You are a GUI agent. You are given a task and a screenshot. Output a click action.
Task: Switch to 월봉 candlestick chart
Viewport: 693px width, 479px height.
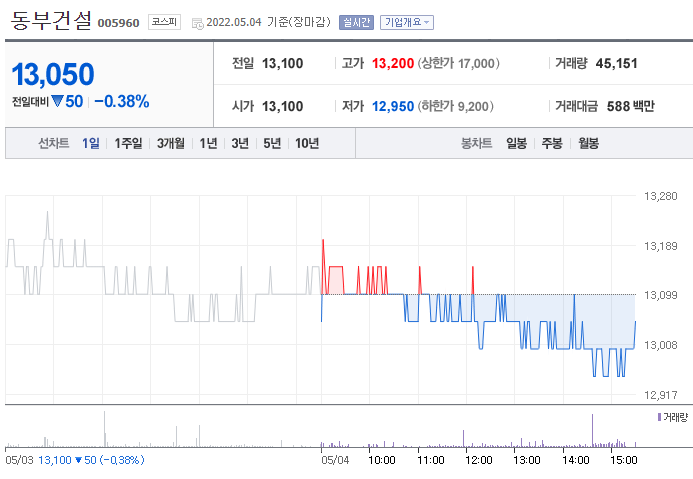tap(589, 143)
